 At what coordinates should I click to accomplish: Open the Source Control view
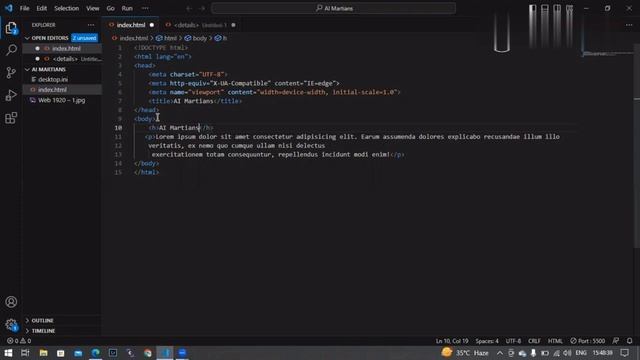(x=11, y=73)
